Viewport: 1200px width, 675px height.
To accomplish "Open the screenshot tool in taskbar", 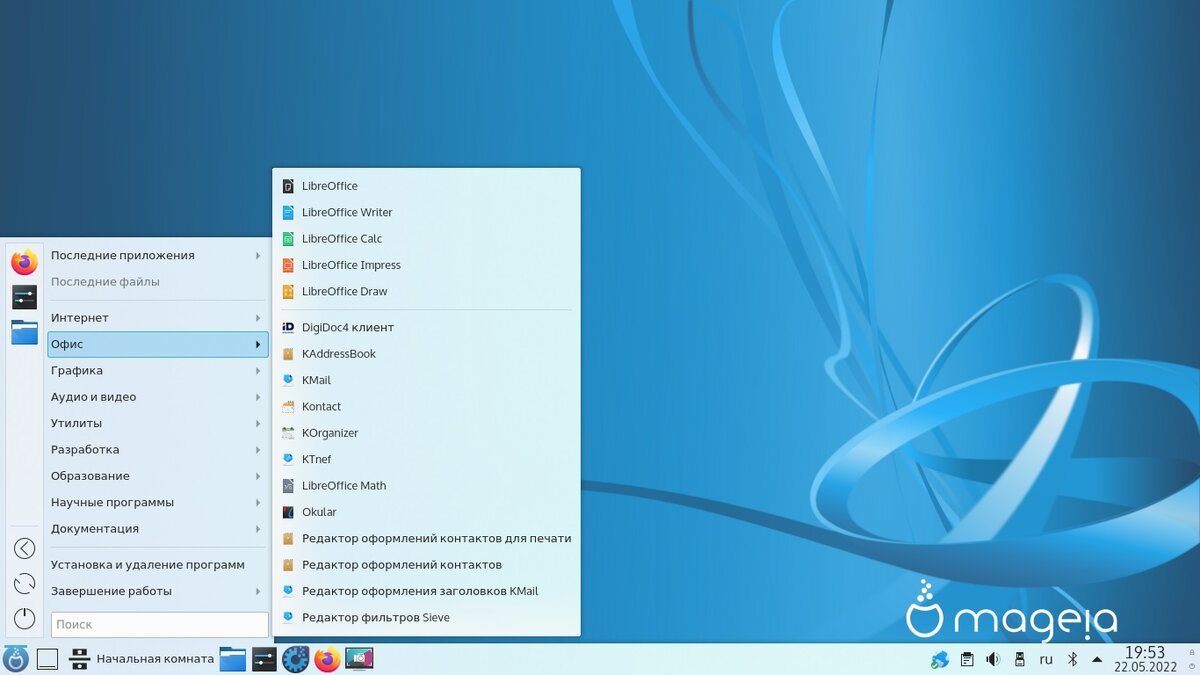I will click(x=359, y=659).
